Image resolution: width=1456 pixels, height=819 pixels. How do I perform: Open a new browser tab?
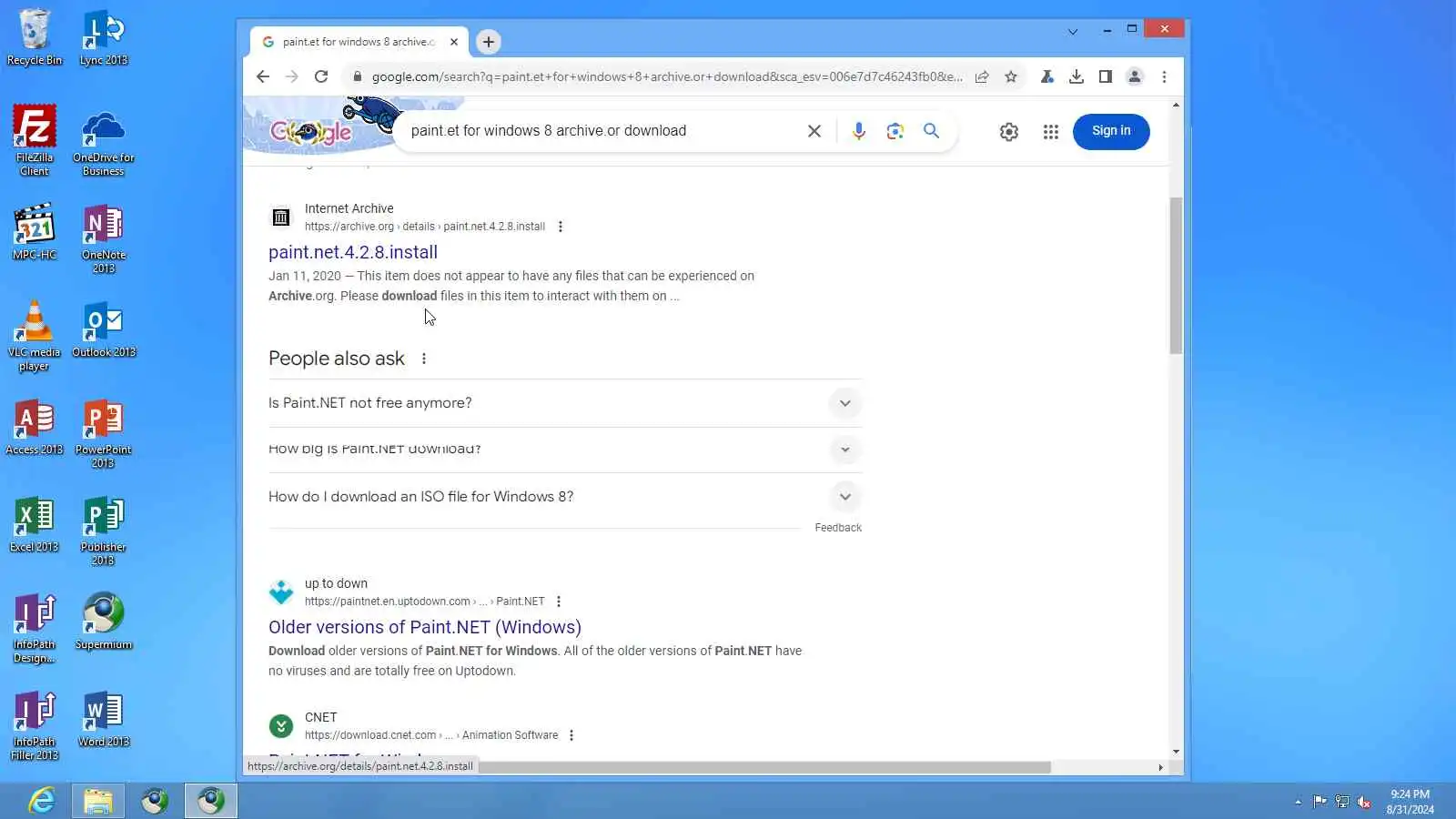[489, 42]
